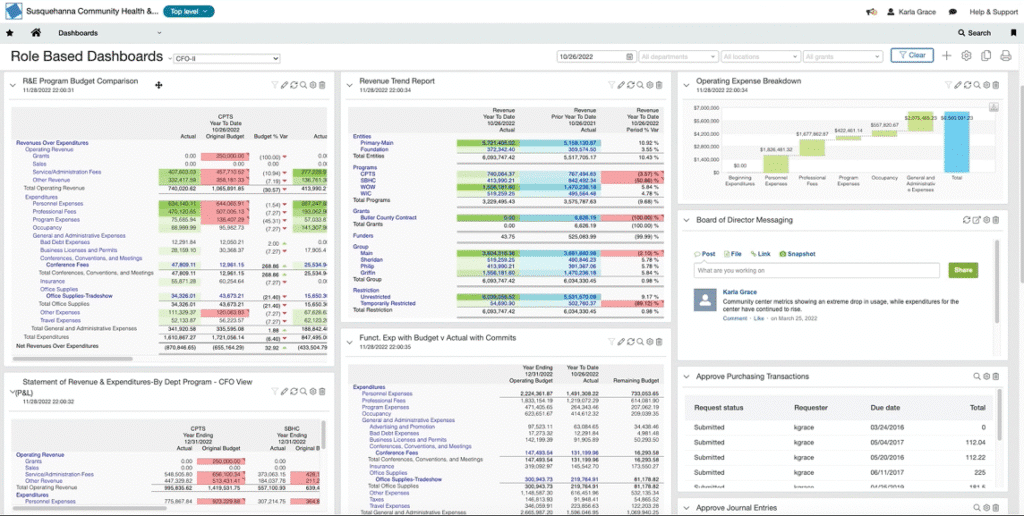Click filter icon on R&E Program Budget Comparison
Image resolution: width=1024 pixels, height=516 pixels.
tap(275, 85)
